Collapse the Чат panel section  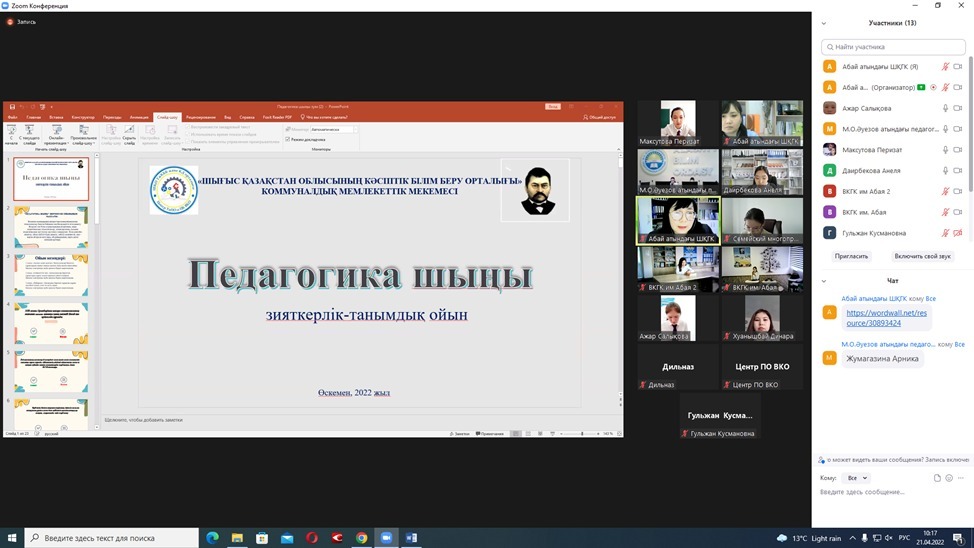point(823,281)
